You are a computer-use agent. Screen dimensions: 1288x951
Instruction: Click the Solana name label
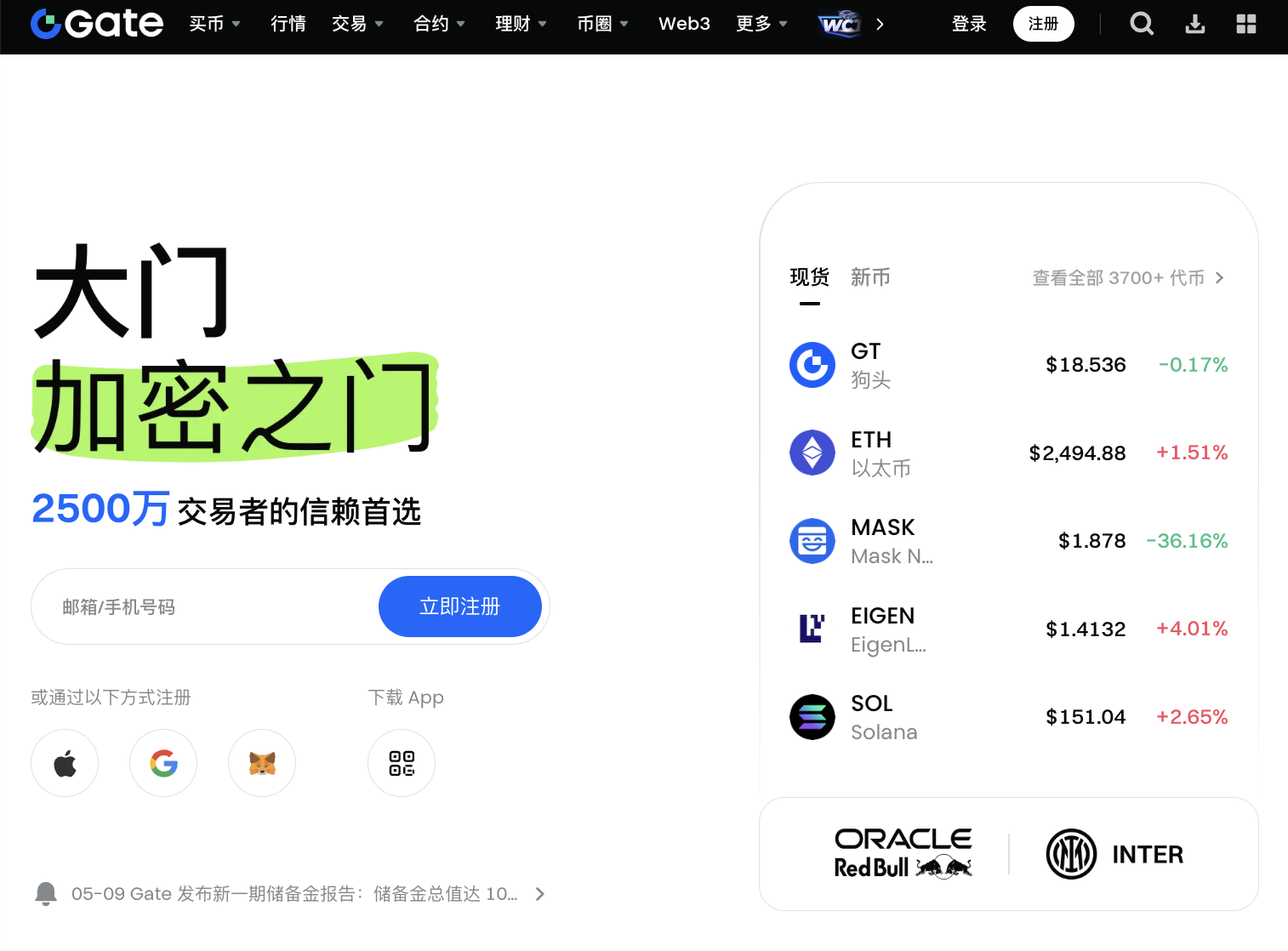click(884, 732)
